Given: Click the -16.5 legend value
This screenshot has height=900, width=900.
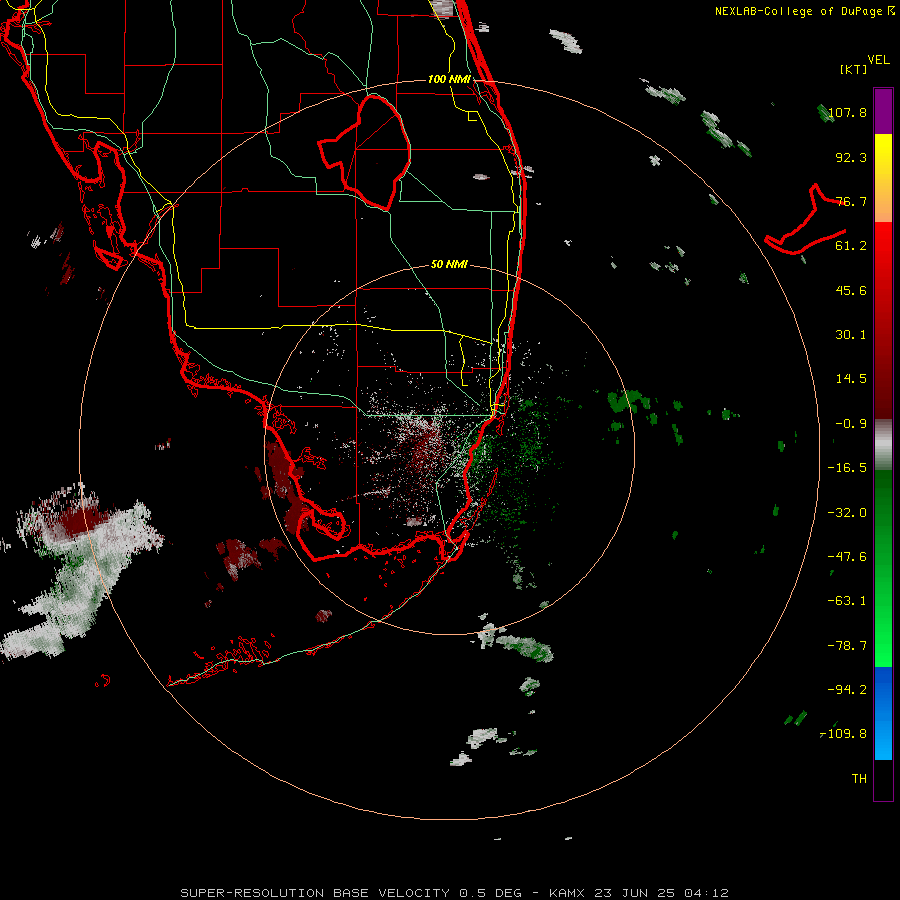Looking at the screenshot, I should click(x=847, y=468).
